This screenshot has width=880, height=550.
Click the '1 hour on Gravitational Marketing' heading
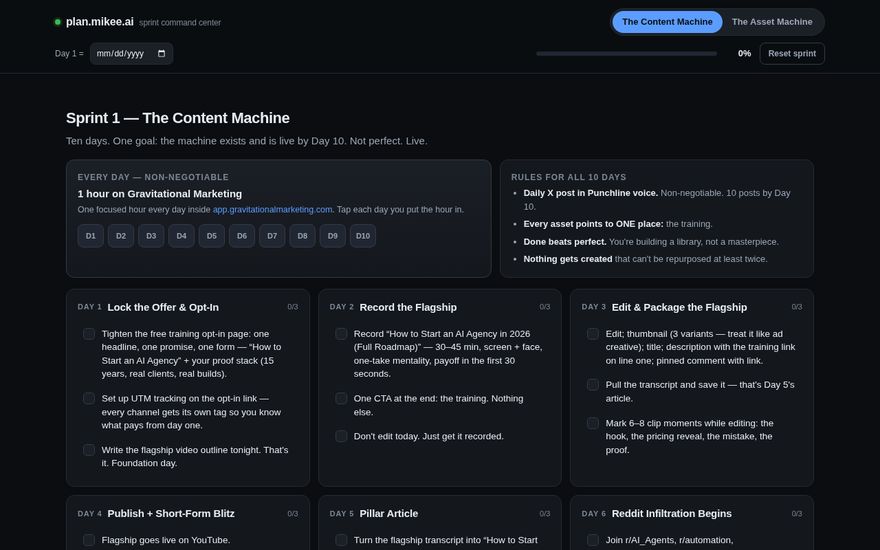coord(159,194)
